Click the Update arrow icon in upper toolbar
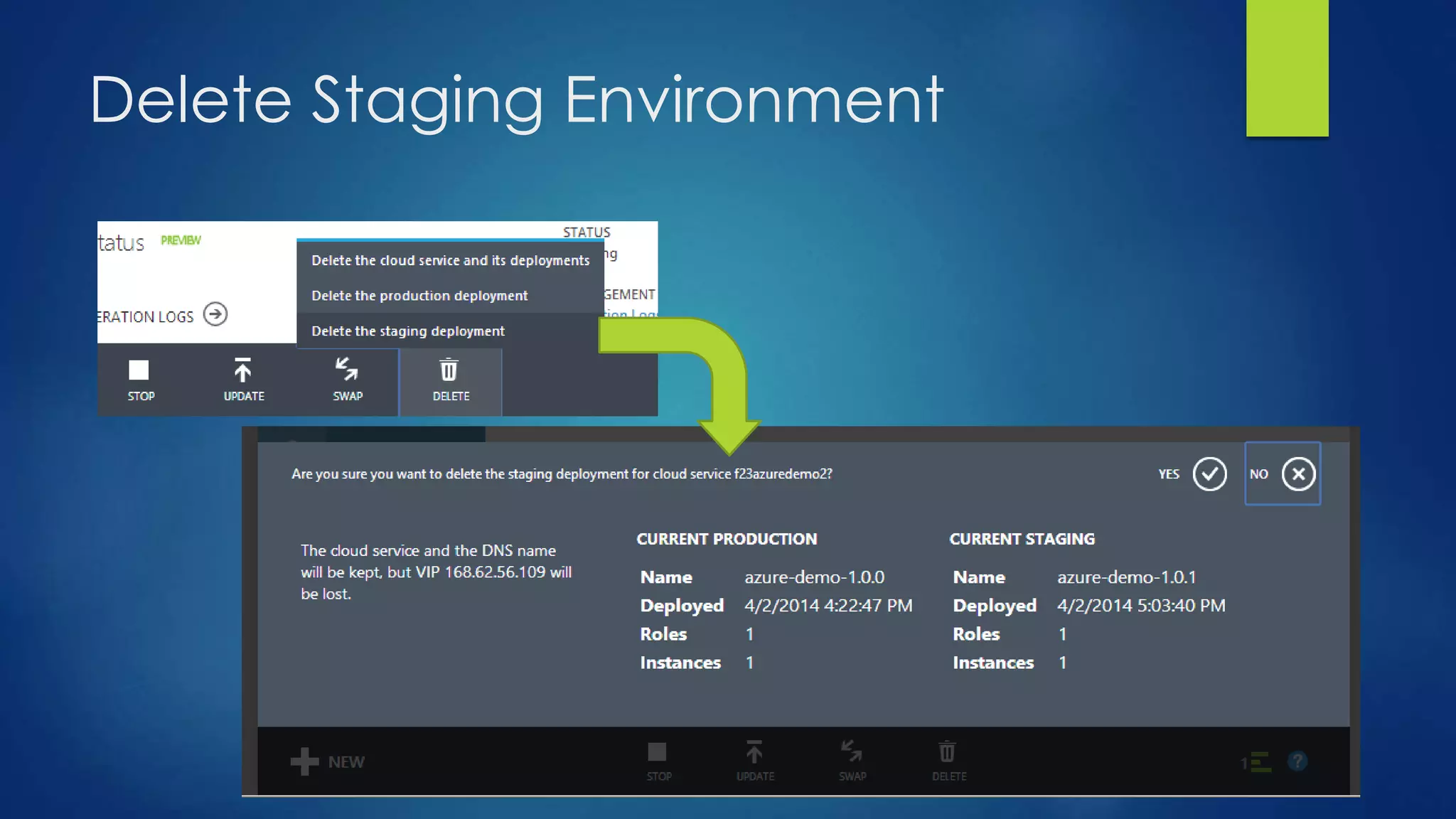The height and width of the screenshot is (819, 1456). [x=242, y=371]
